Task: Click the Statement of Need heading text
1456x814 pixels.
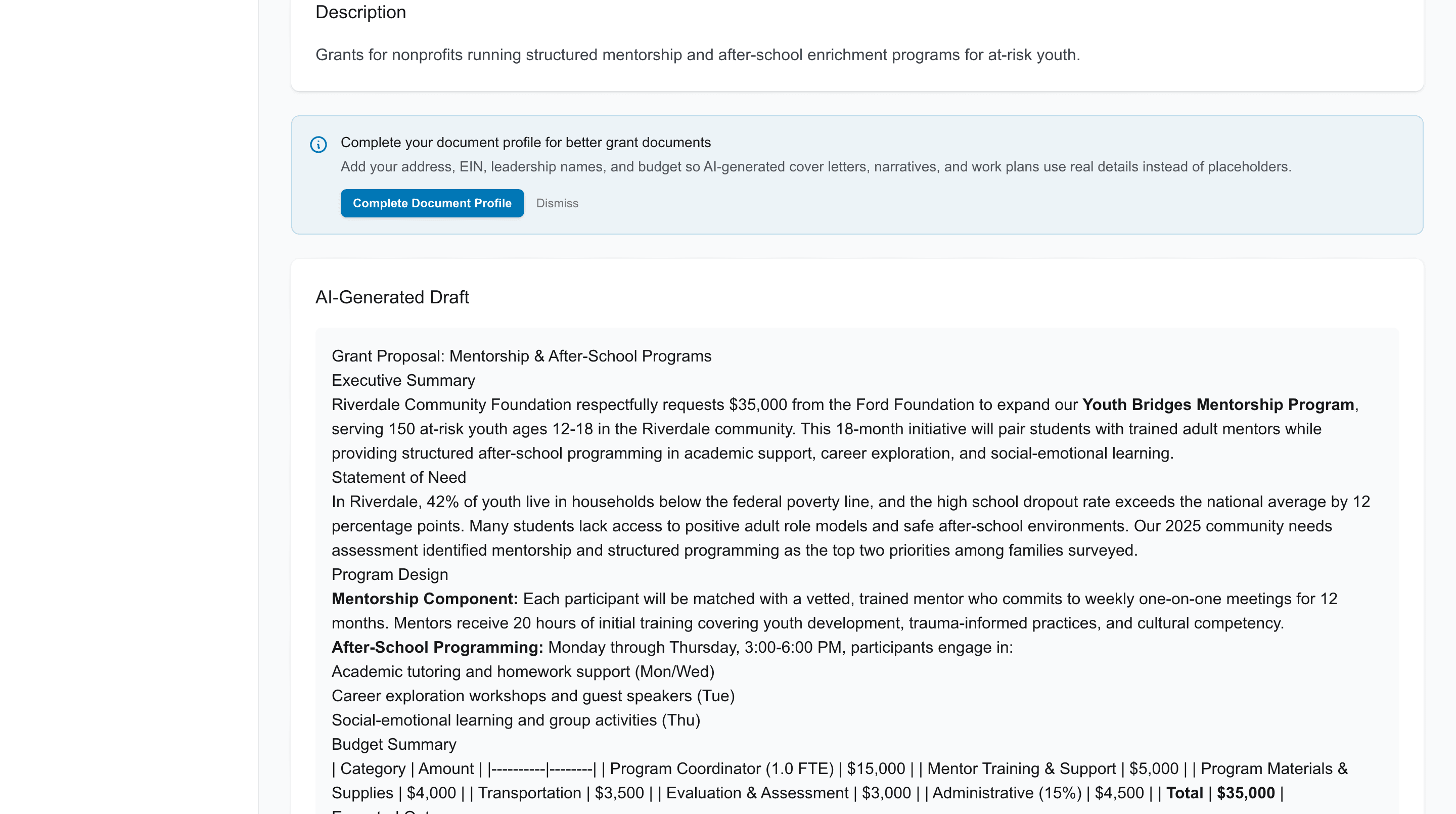Action: click(398, 477)
